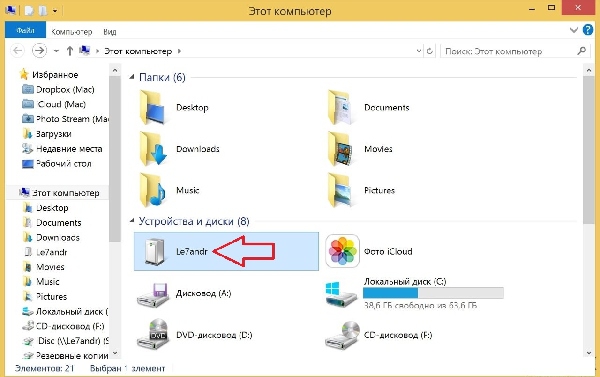This screenshot has height=377, width=600.
Task: Open the Movies folder in main pane
Action: (x=360, y=149)
